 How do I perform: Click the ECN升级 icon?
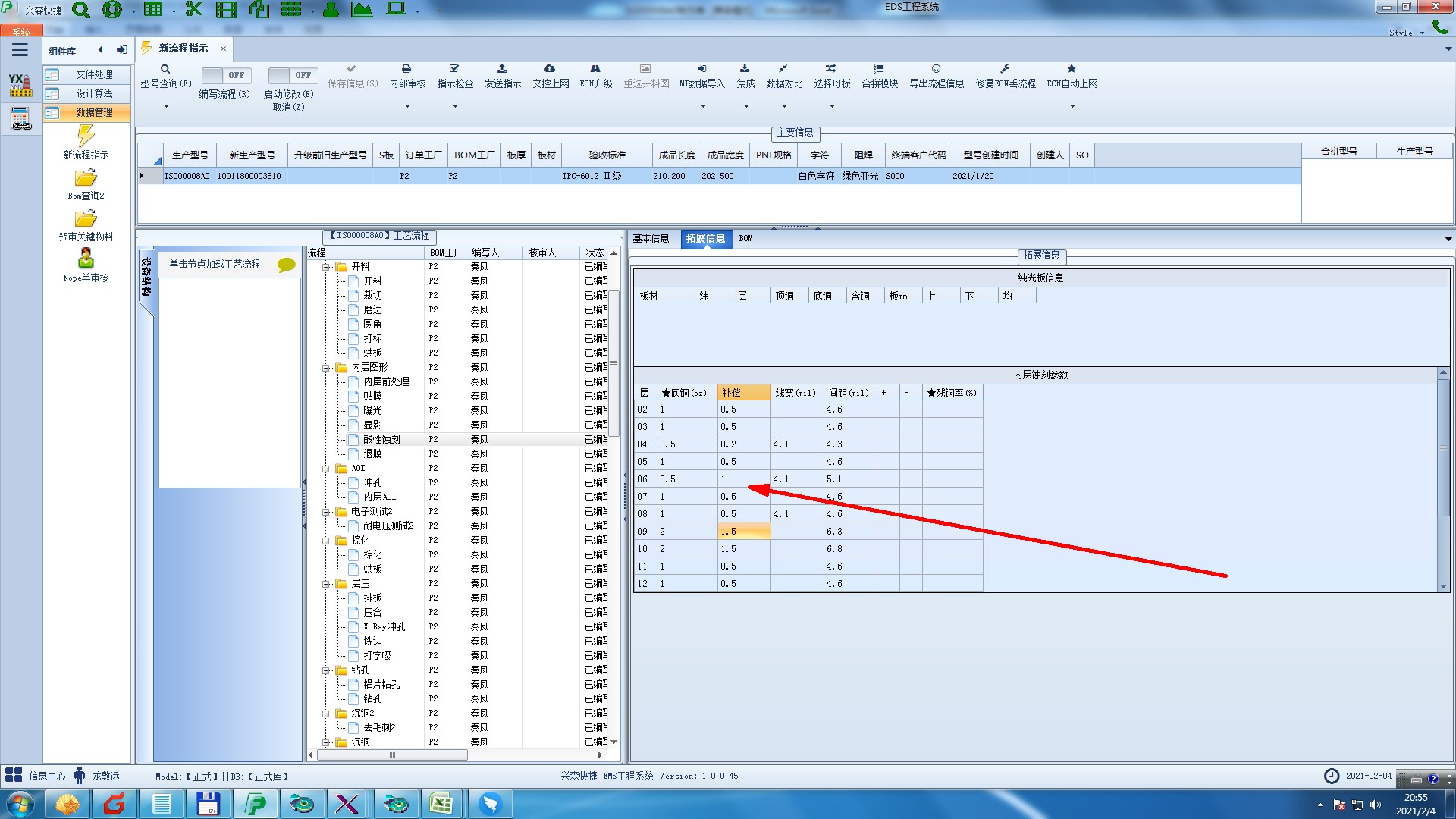point(595,69)
